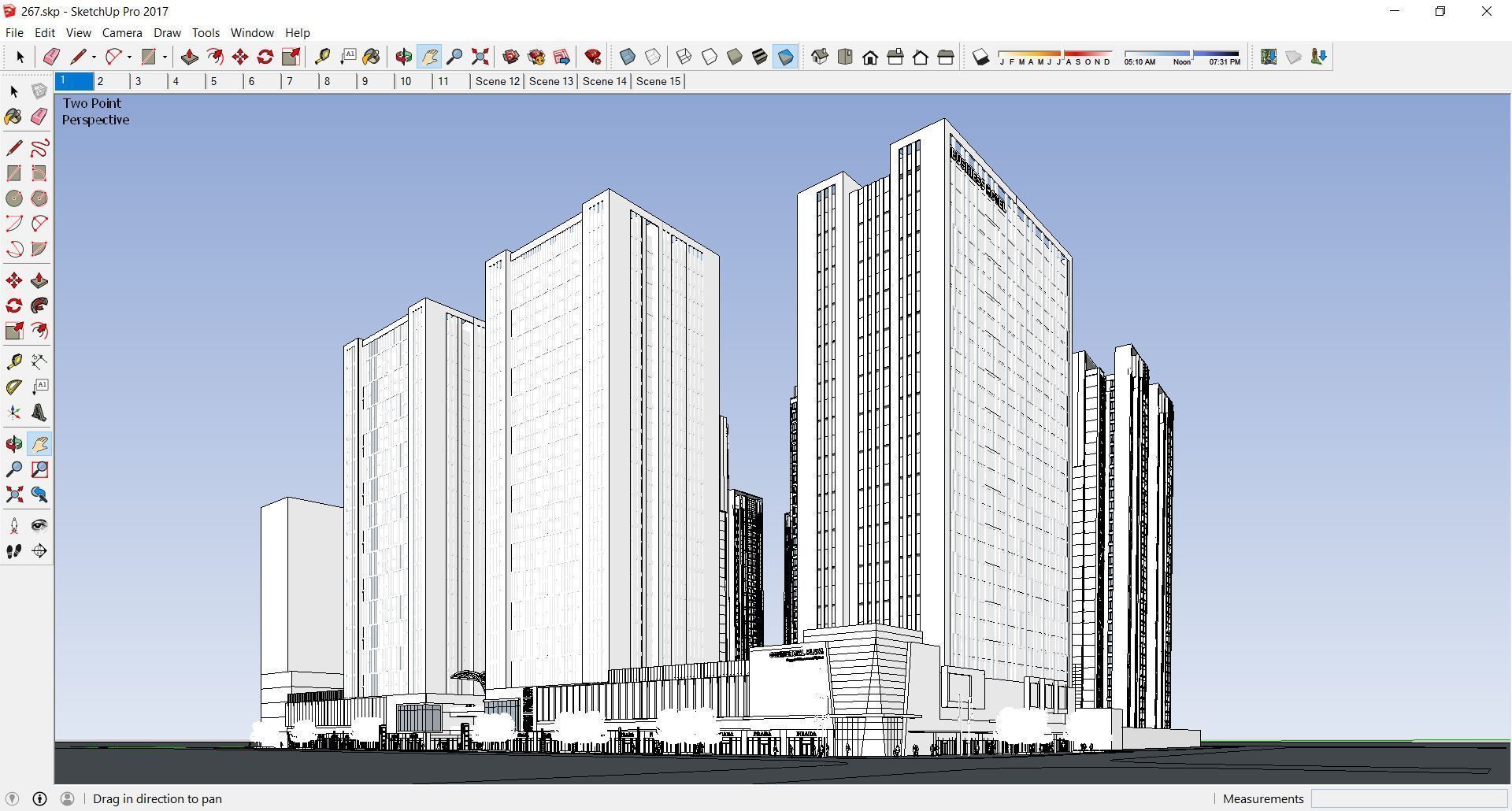
Task: Switch to Scene 12 tab
Action: [x=498, y=81]
